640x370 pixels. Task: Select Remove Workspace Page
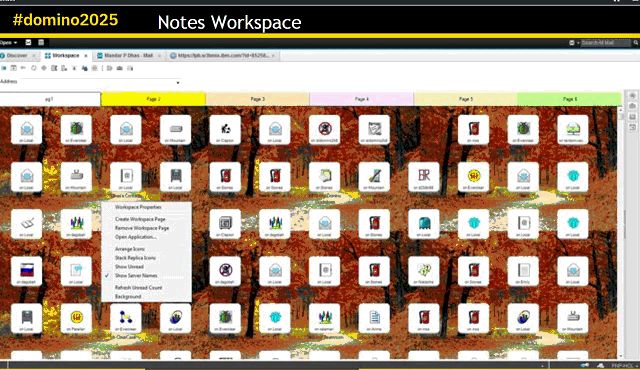pyautogui.click(x=142, y=228)
